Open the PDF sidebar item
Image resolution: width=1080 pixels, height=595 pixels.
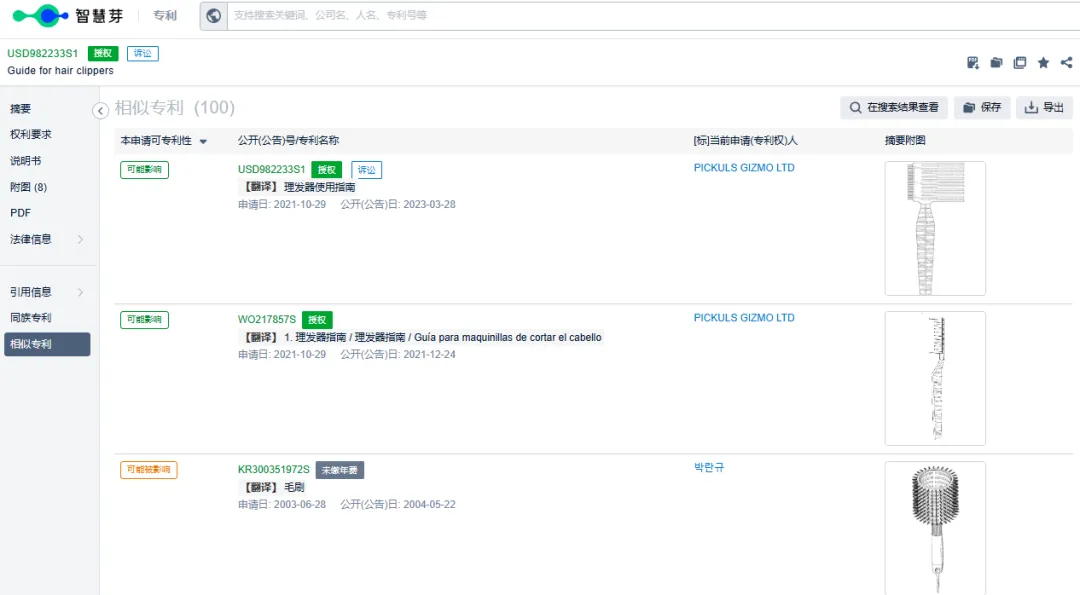point(20,213)
